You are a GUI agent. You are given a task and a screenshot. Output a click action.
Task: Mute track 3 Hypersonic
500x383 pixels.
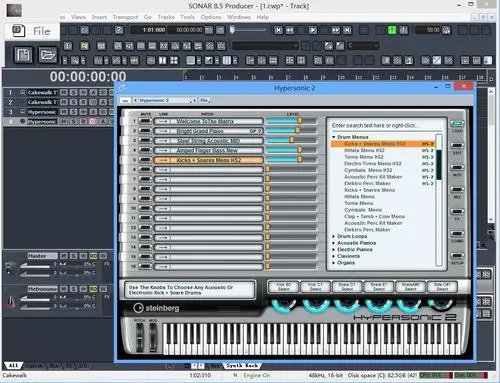[64, 112]
